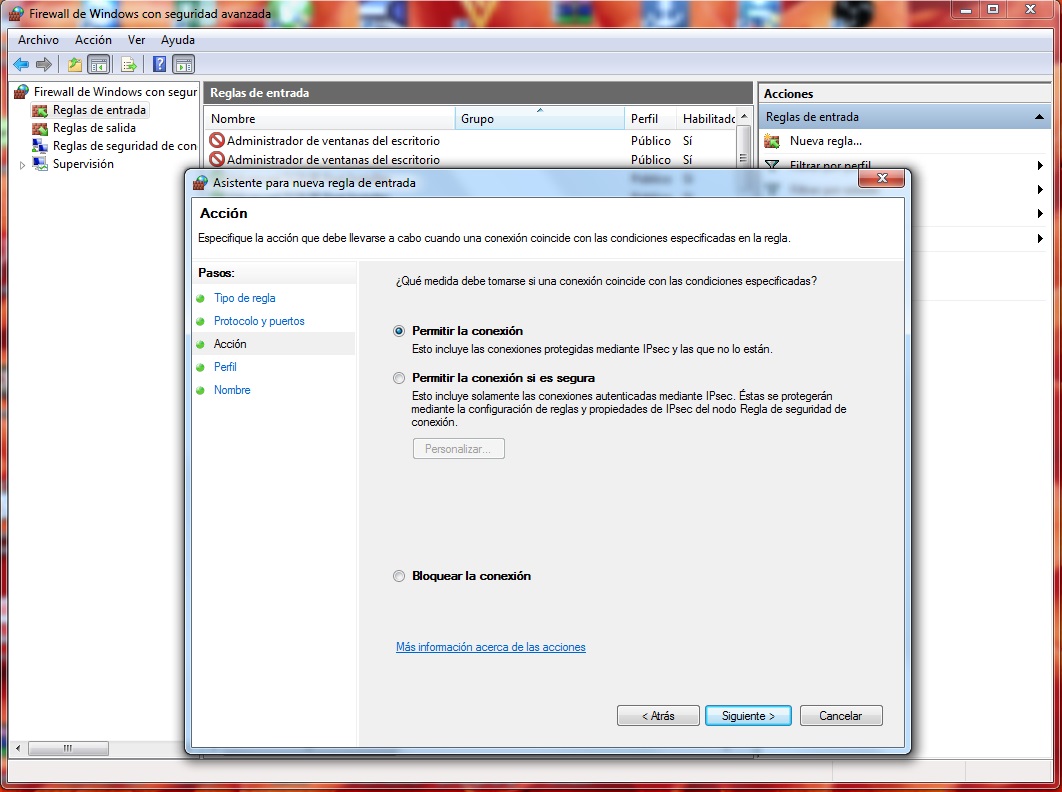
Task: Open the Ayuda menu
Action: pyautogui.click(x=177, y=40)
